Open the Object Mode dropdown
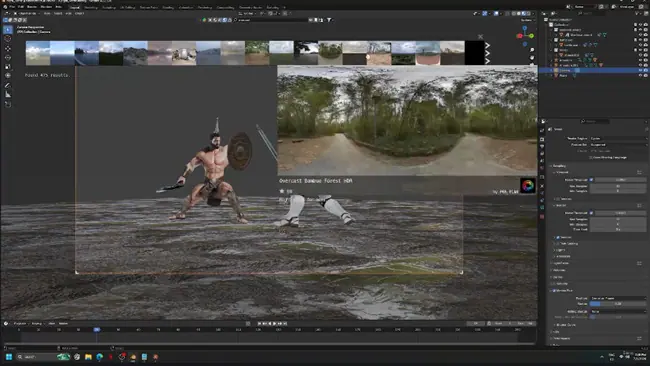Viewport: 650px width, 366px height. click(x=27, y=13)
